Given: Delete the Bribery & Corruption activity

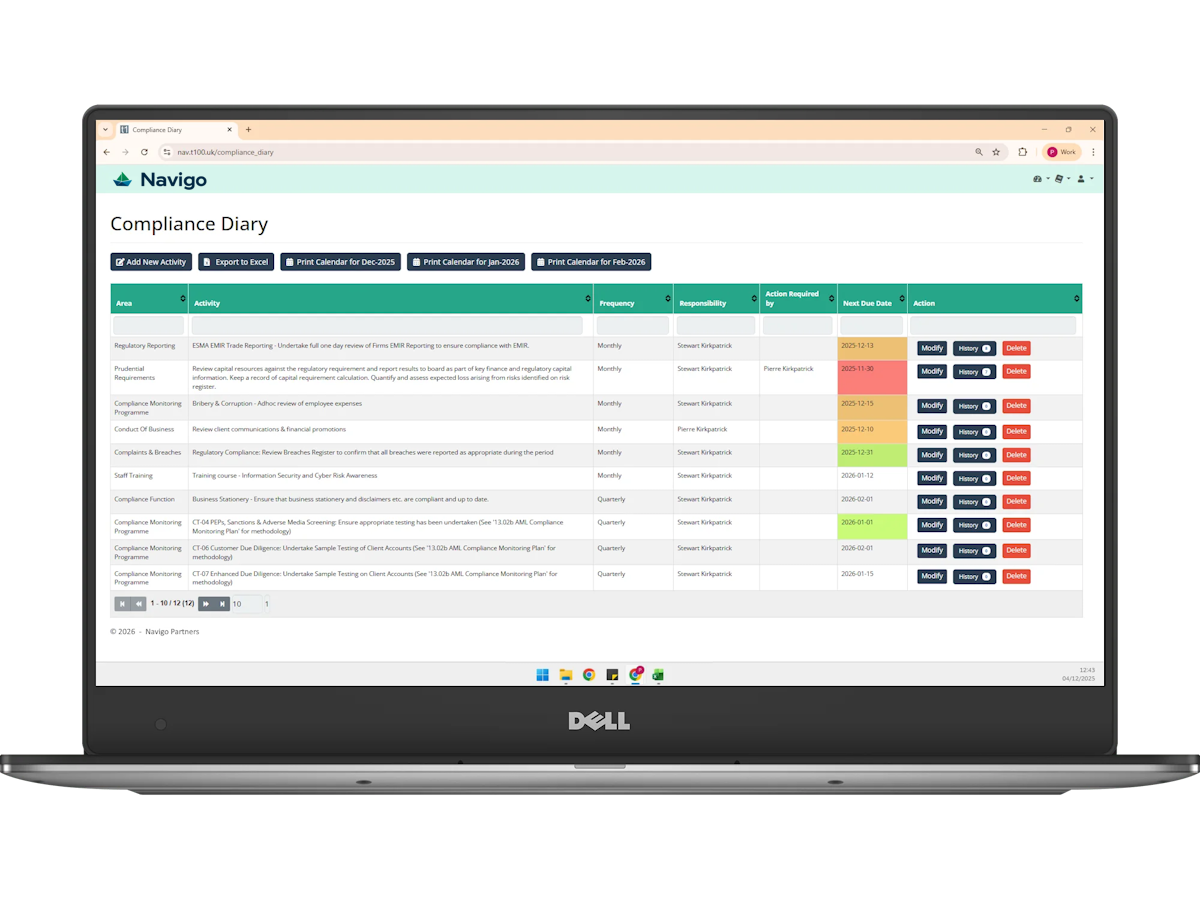Looking at the screenshot, I should [x=1016, y=406].
